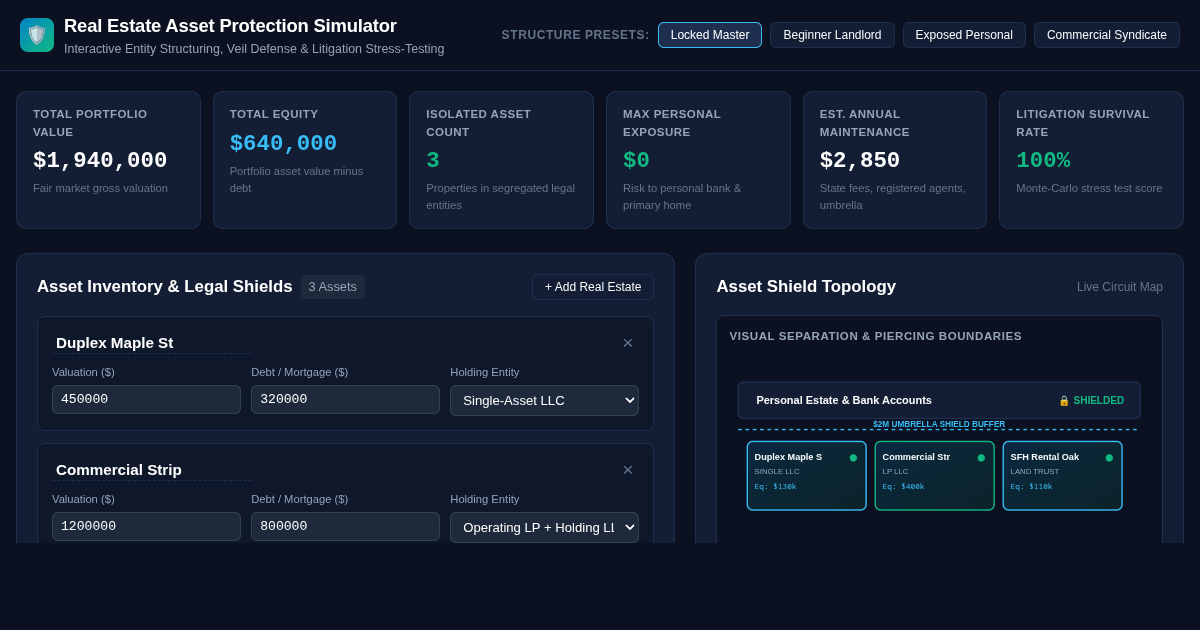Click Eq: $130k on Duplex Maple node

pos(775,487)
